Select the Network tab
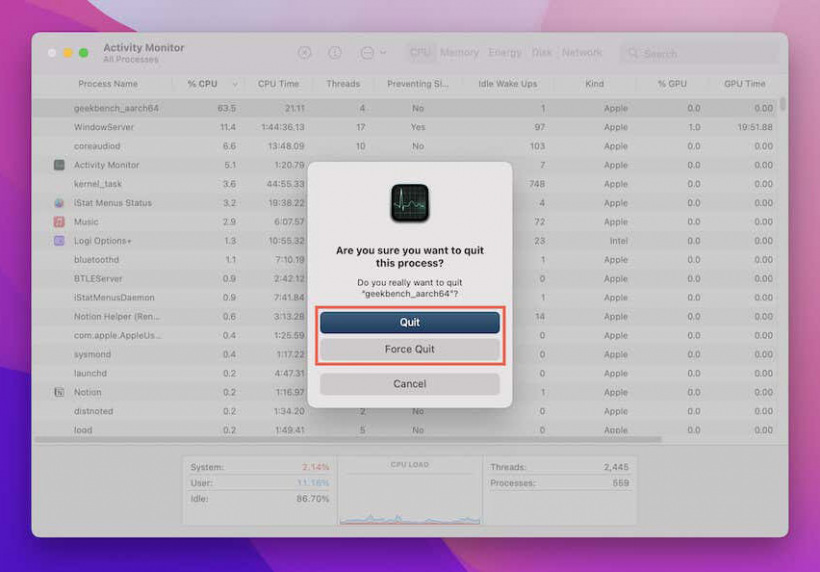This screenshot has width=820, height=572. [582, 53]
